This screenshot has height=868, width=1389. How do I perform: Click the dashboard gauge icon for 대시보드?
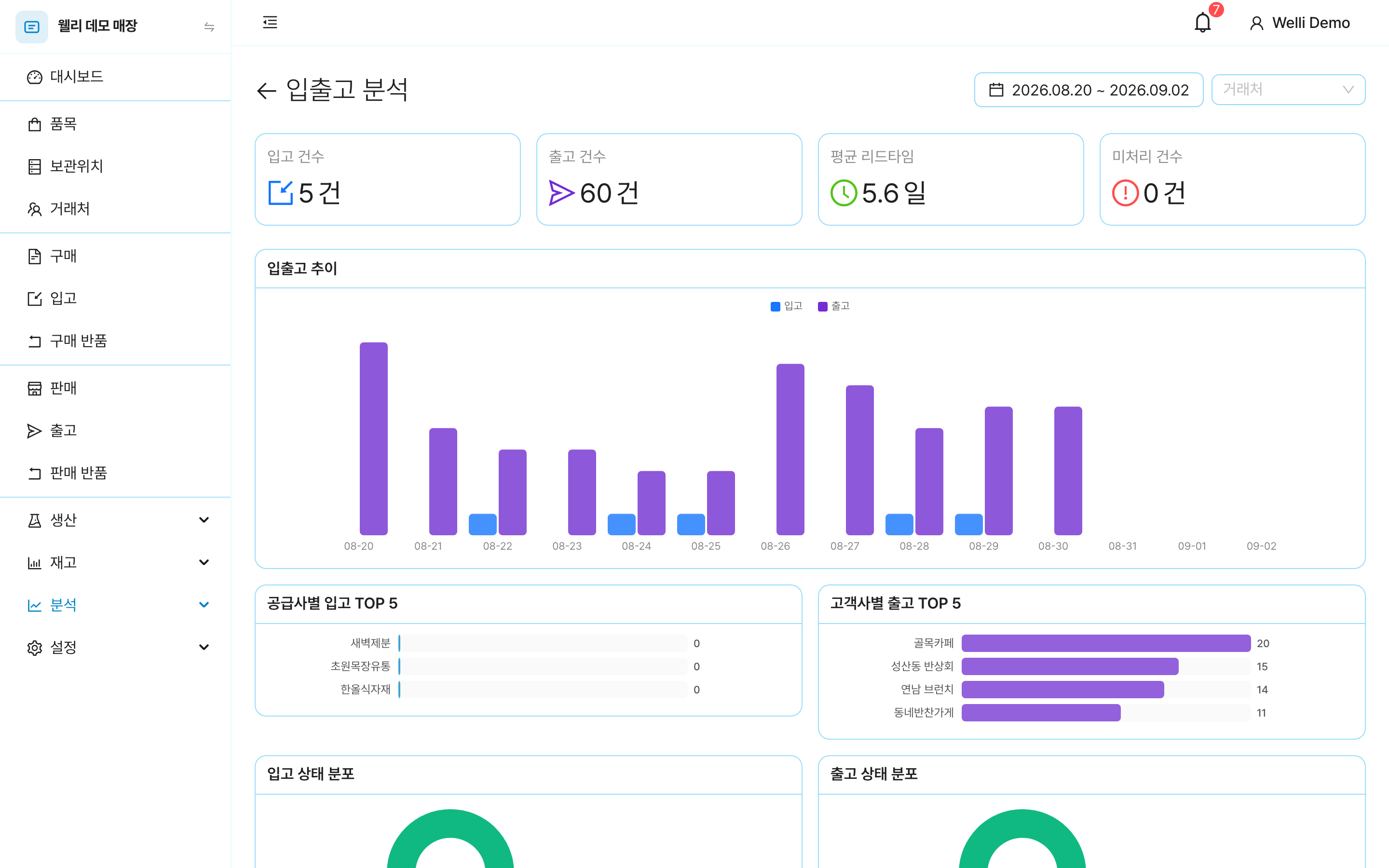coord(34,77)
